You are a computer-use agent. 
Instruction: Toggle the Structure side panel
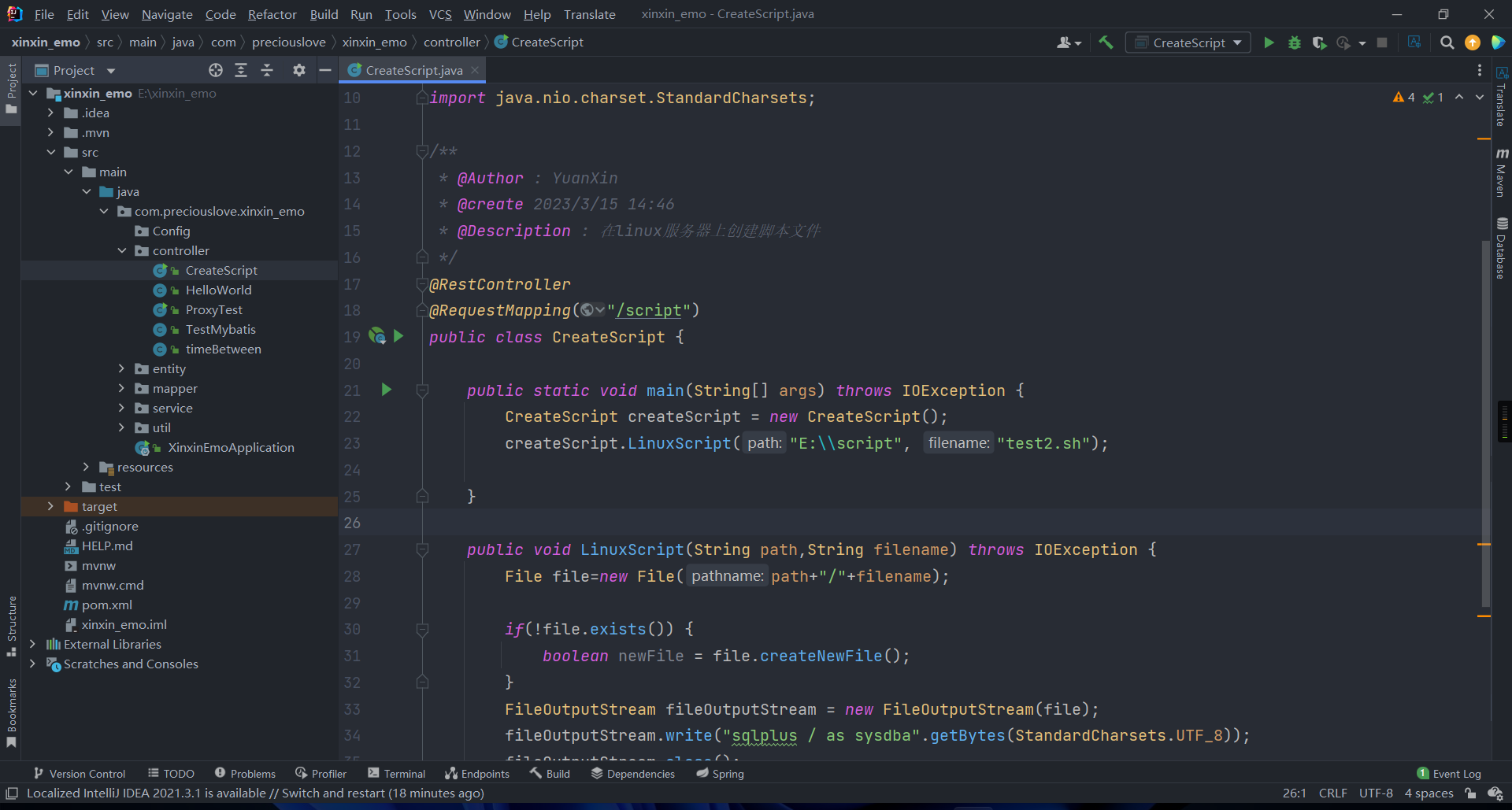pyautogui.click(x=11, y=626)
